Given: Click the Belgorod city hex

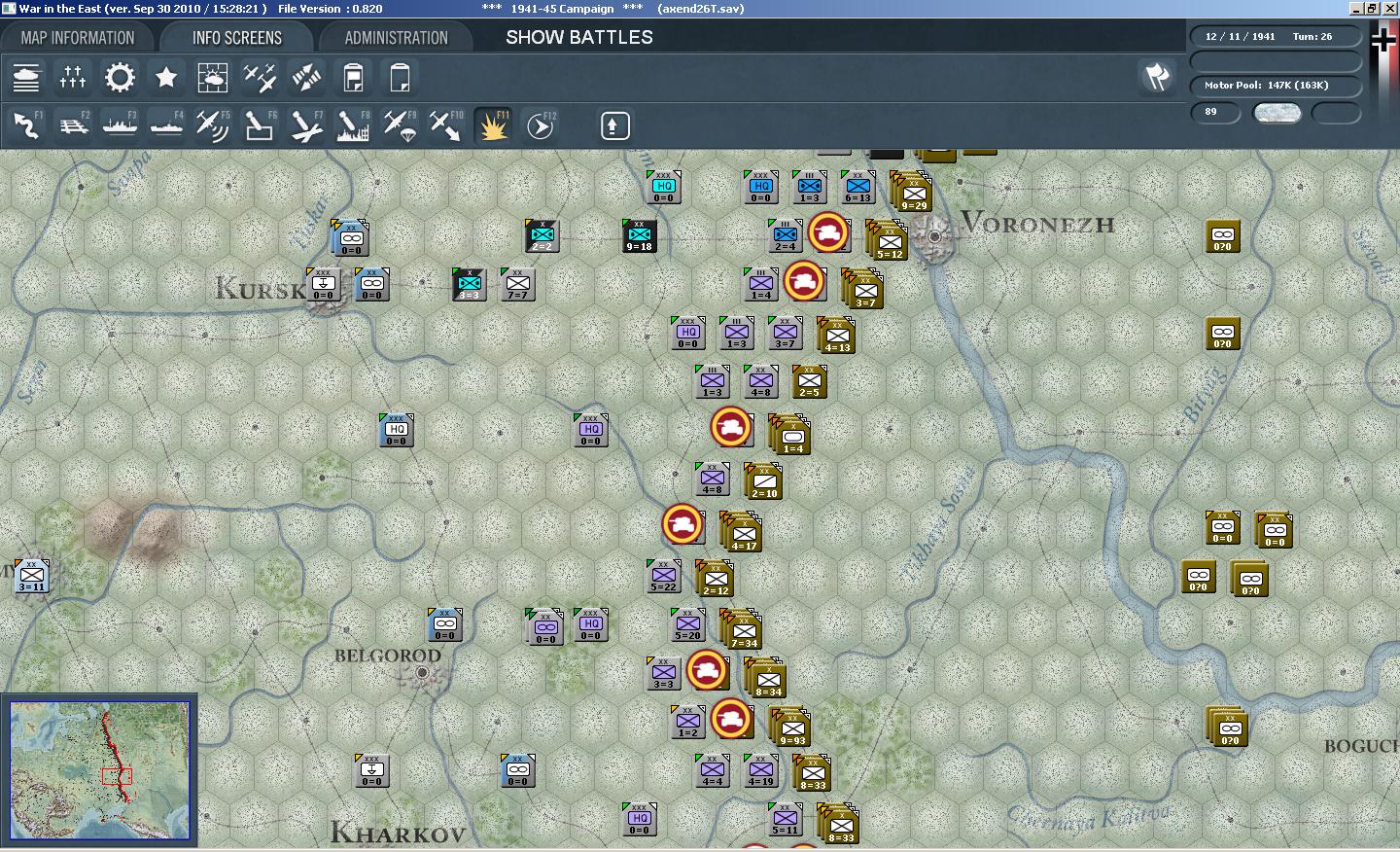Looking at the screenshot, I should point(422,672).
